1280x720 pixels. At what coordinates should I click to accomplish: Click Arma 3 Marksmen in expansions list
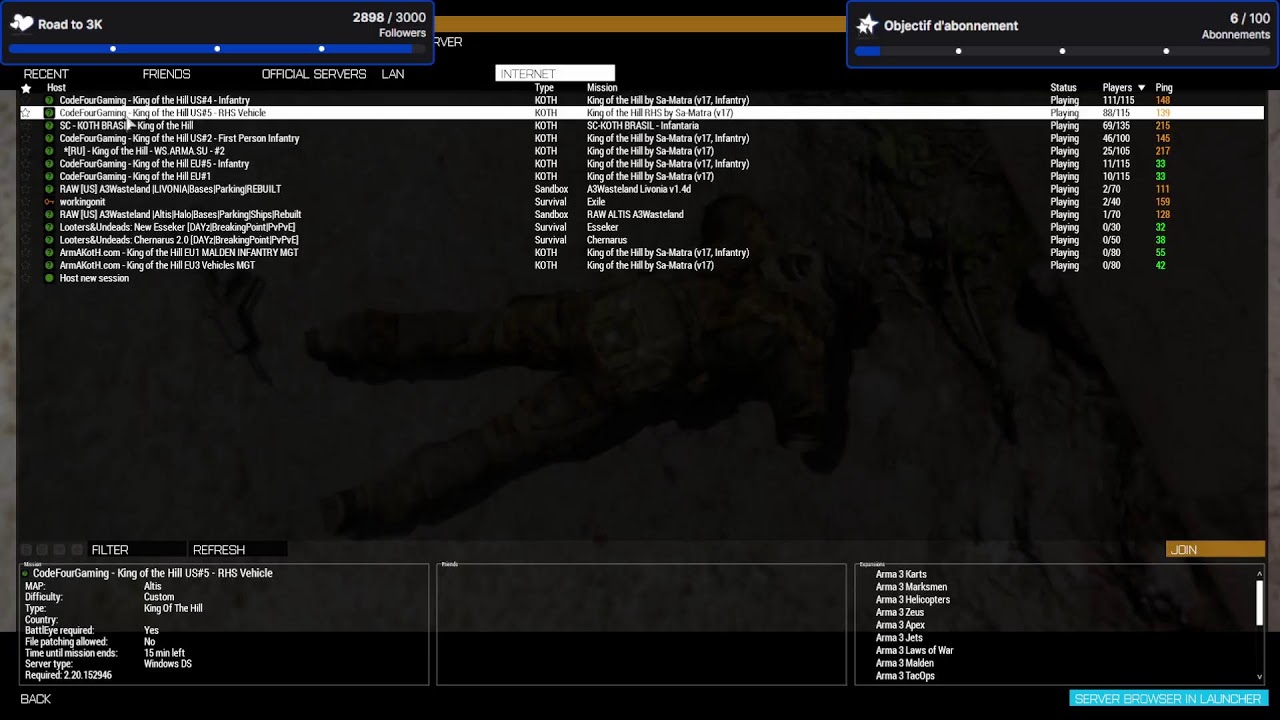(x=911, y=587)
